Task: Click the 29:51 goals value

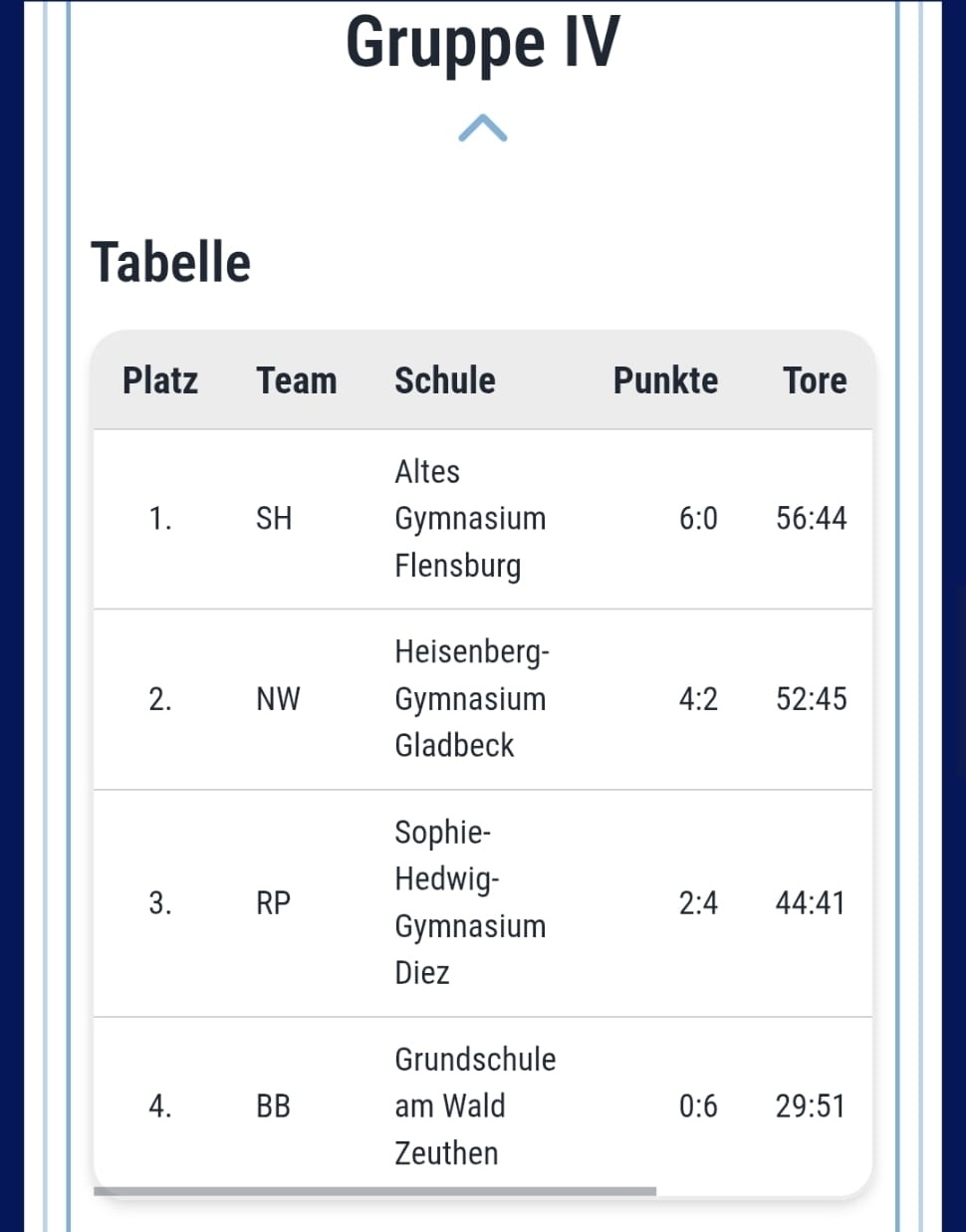Action: tap(810, 1107)
